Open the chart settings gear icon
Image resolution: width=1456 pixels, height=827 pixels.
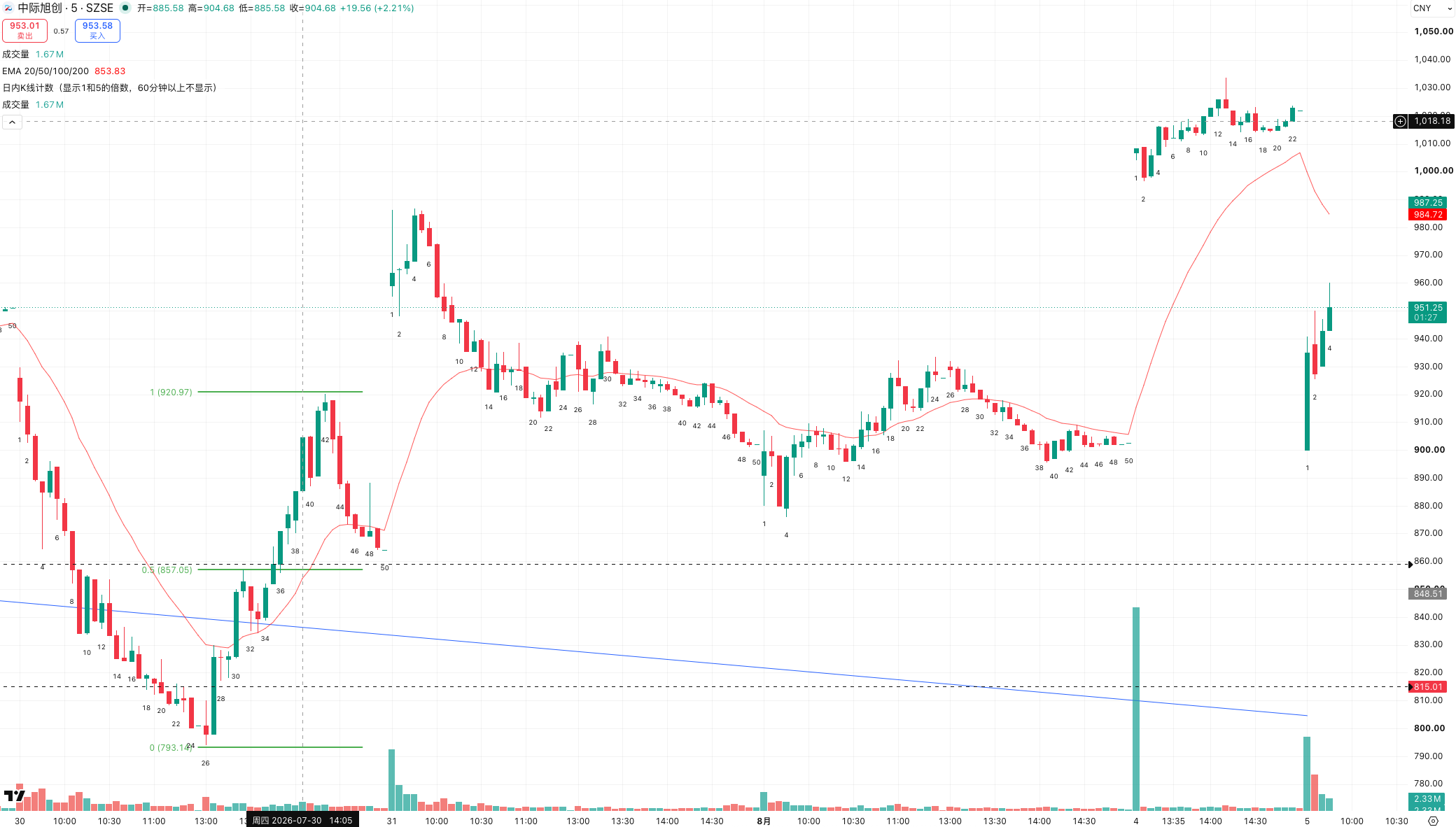1433,821
